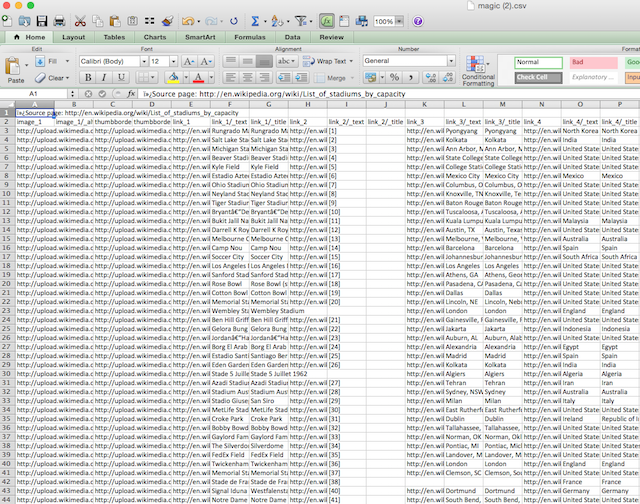Click the Open file folder icon
The image size is (640, 504).
[x=24, y=21]
